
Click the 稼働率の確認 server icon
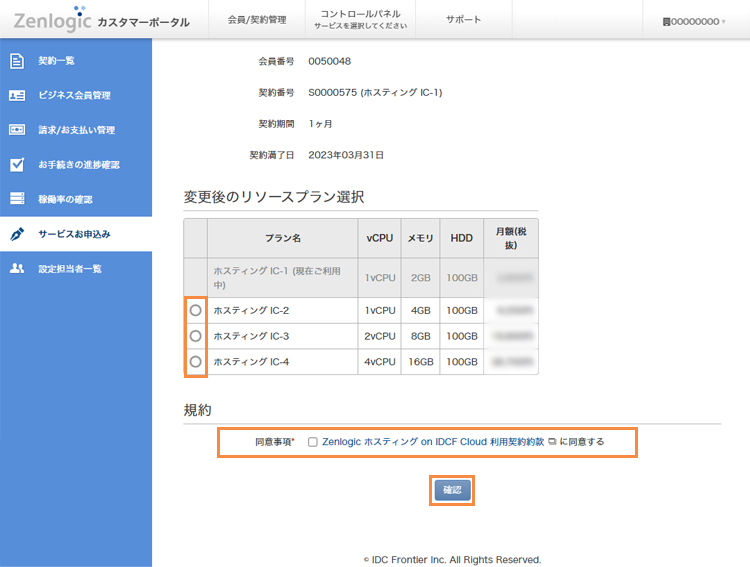coord(17,199)
